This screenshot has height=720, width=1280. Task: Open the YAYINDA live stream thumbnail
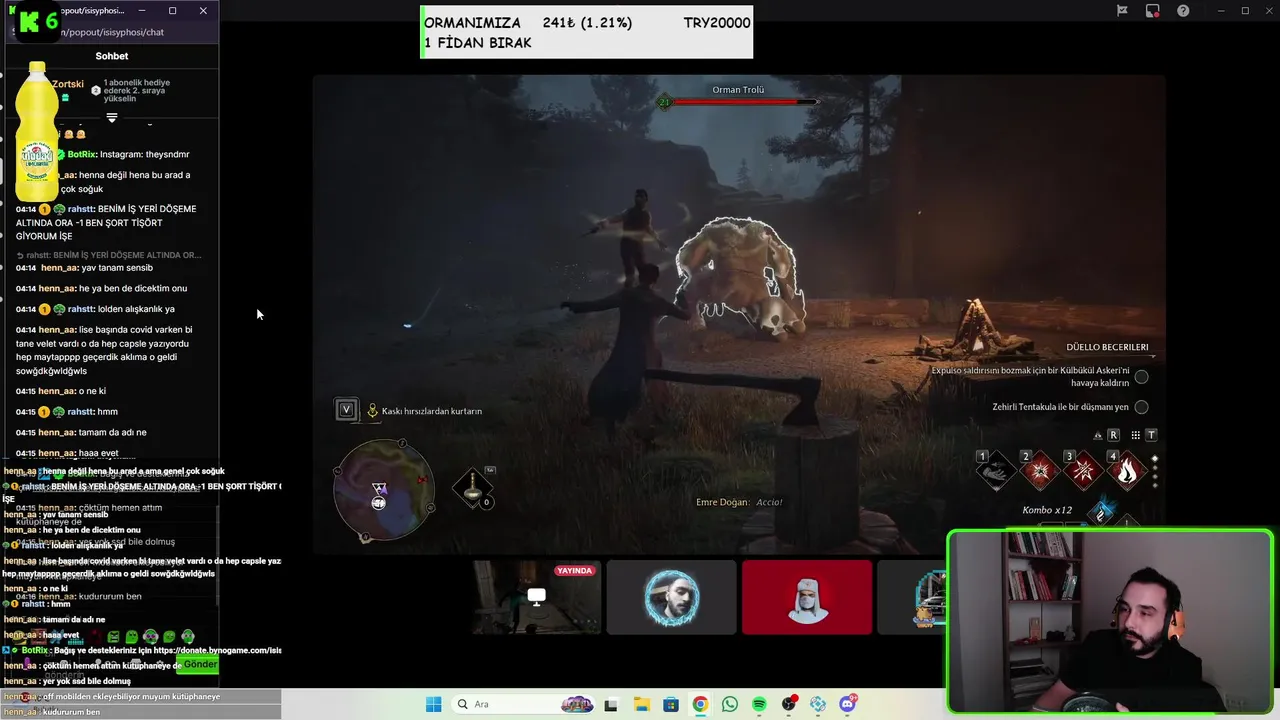pos(537,597)
